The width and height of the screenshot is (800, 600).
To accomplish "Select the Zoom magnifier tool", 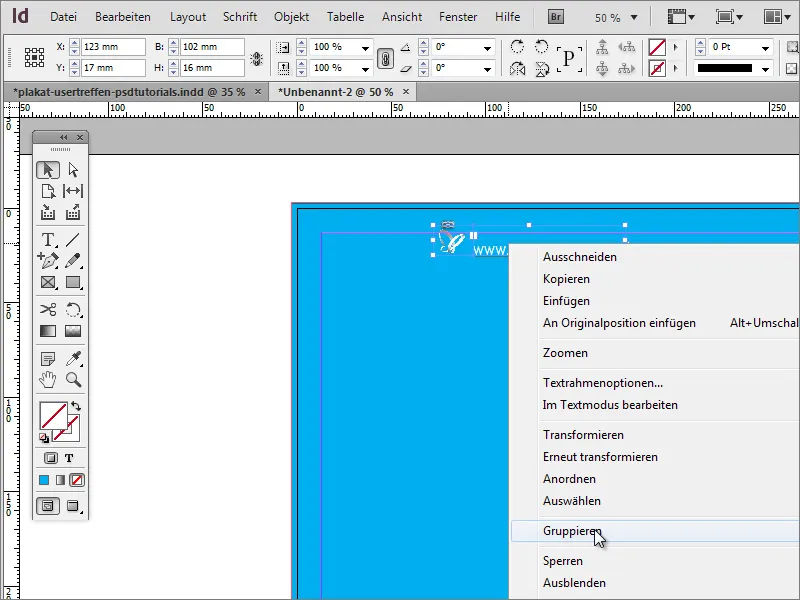I will coord(73,380).
